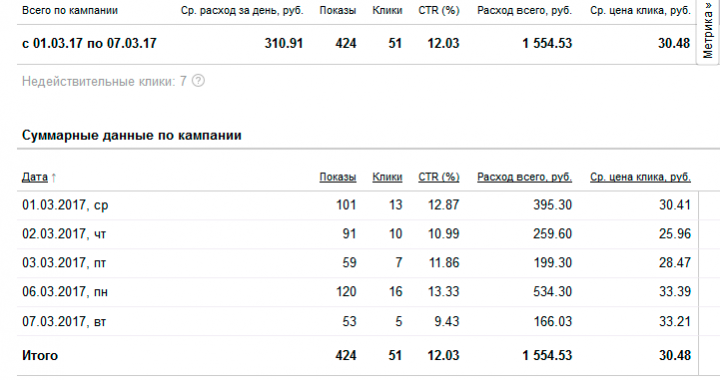Select the 06.03.2017, пн row
Screen dimensions: 720x380
358,292
